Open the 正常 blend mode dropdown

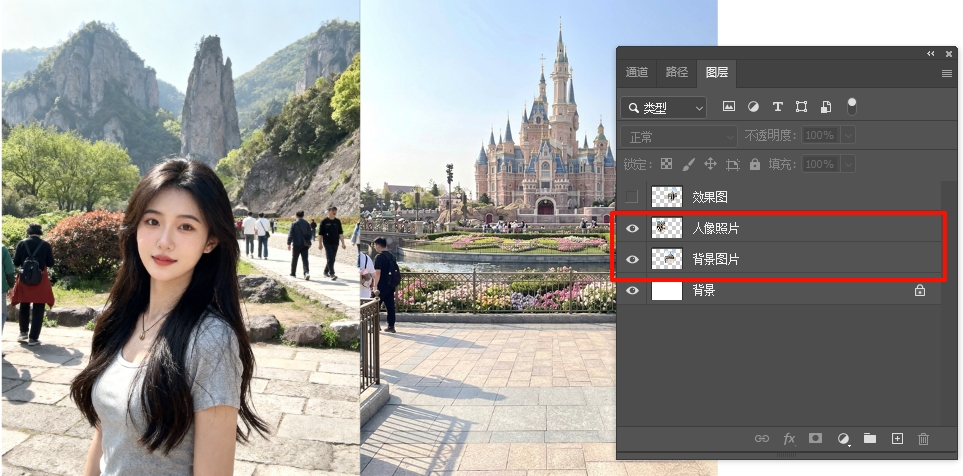[x=679, y=135]
